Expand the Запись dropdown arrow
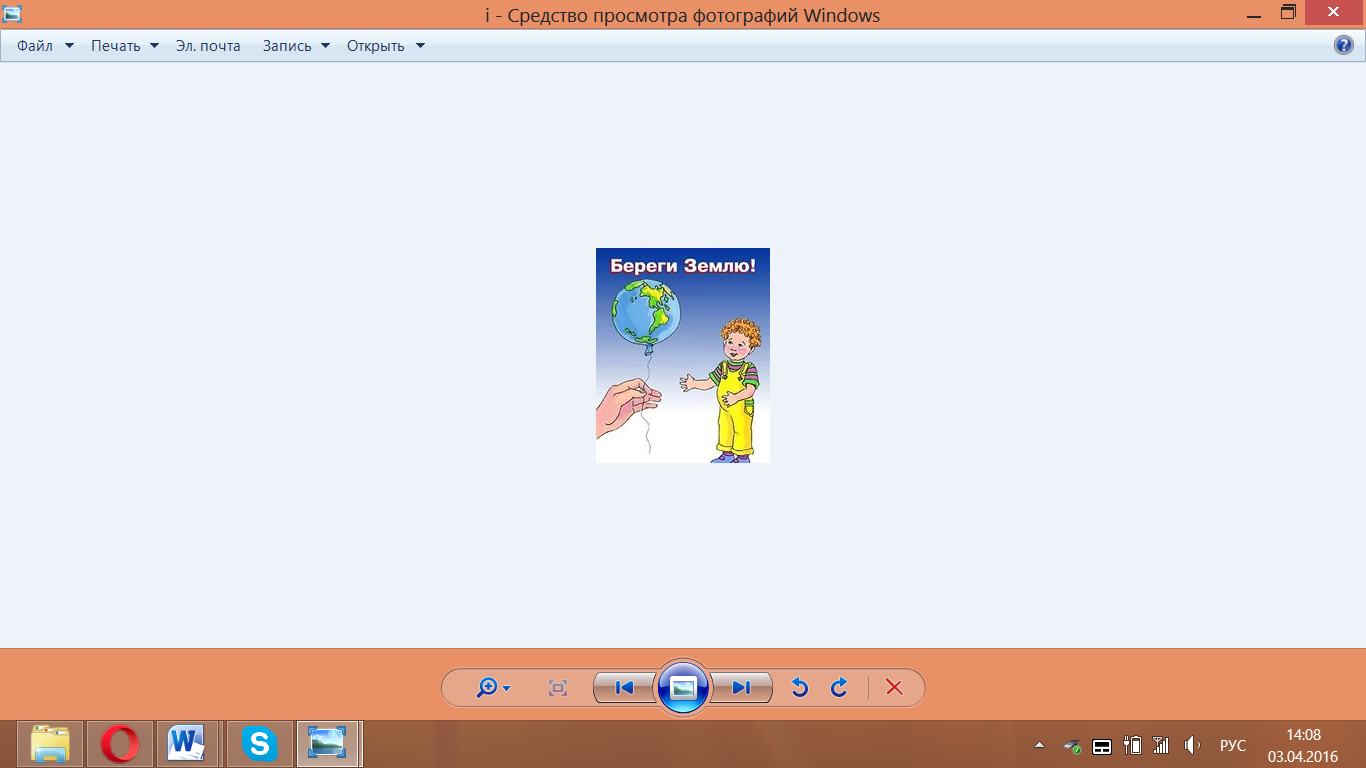Viewport: 1366px width, 768px height. click(x=326, y=46)
